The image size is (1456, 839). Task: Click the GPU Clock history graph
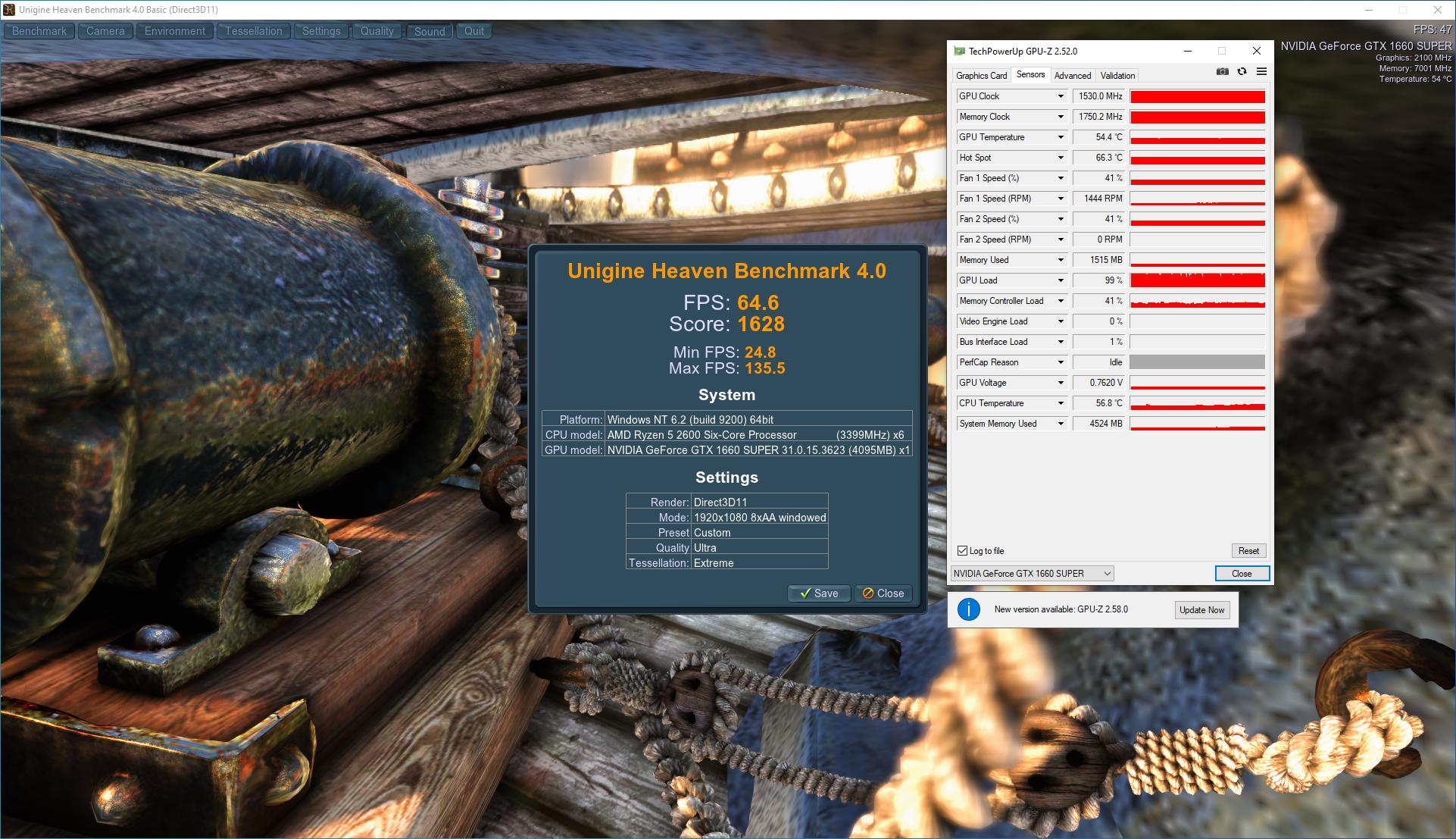pyautogui.click(x=1197, y=96)
